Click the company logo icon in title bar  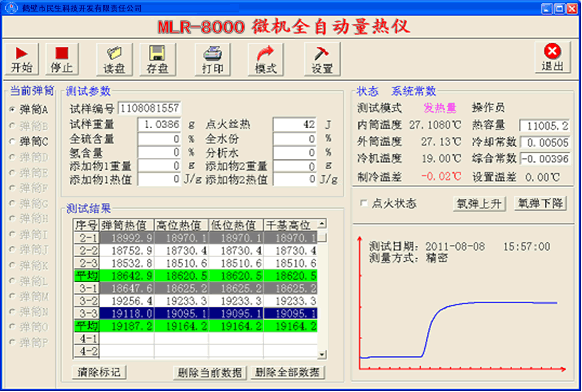(12, 8)
